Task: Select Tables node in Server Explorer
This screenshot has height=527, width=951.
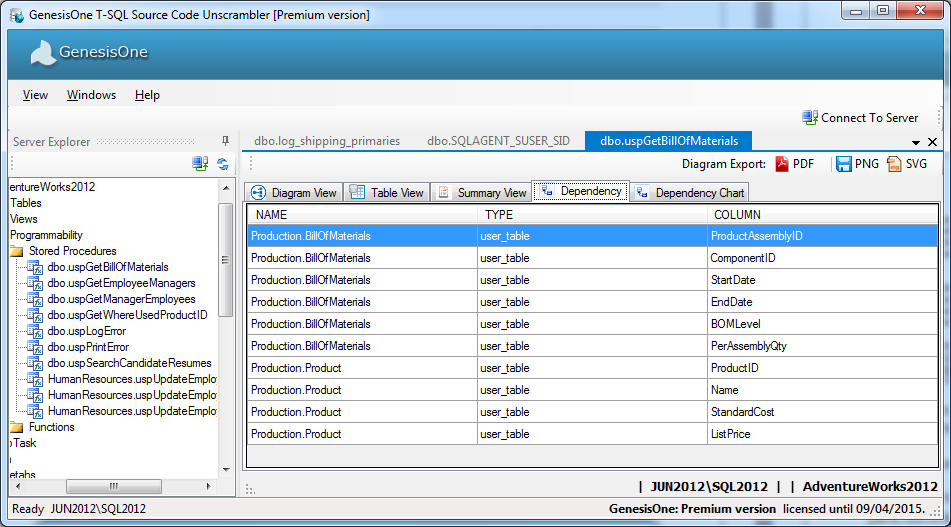Action: (26, 203)
